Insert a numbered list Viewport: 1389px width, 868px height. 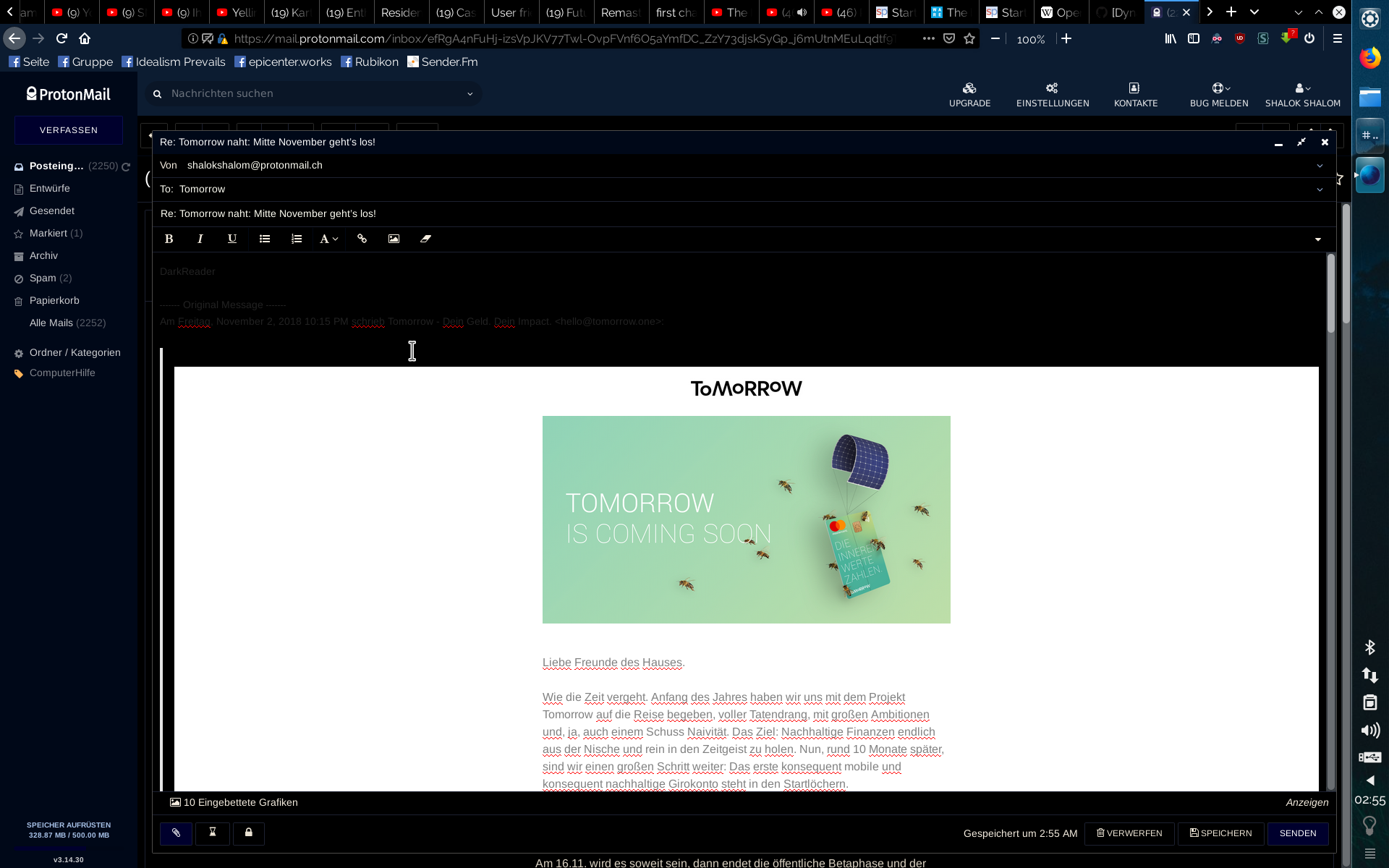[x=296, y=239]
